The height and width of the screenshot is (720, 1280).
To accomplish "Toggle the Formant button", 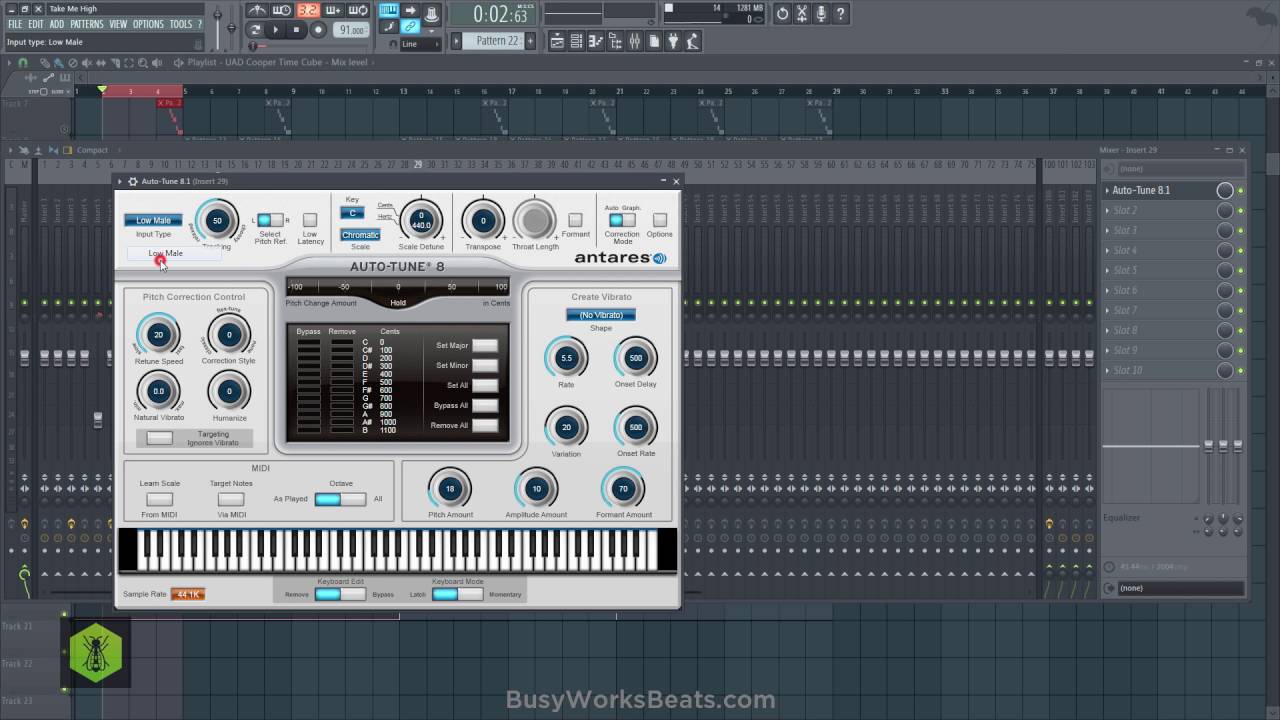I will point(575,220).
